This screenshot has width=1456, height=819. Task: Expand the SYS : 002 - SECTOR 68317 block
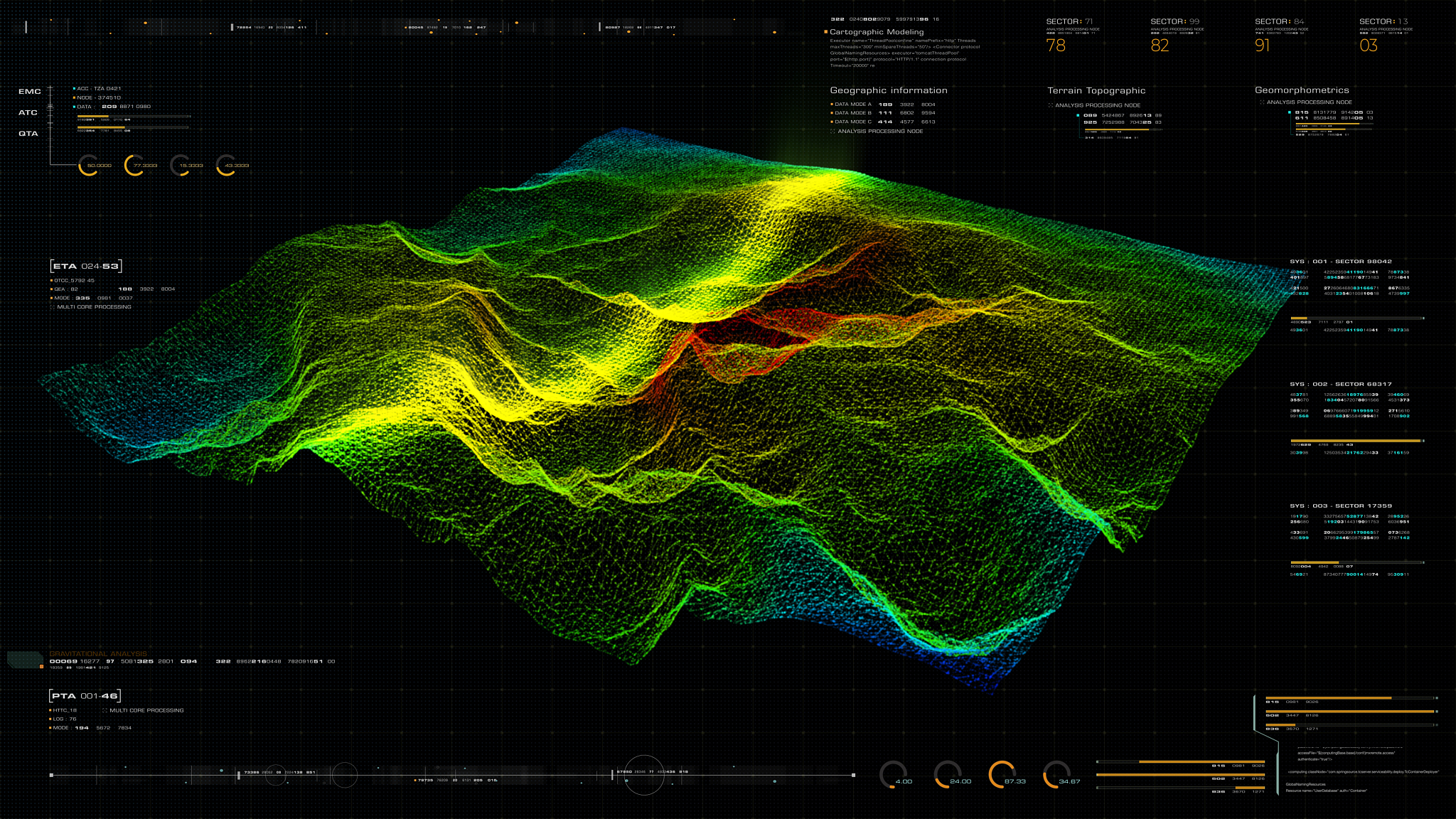click(x=1340, y=384)
